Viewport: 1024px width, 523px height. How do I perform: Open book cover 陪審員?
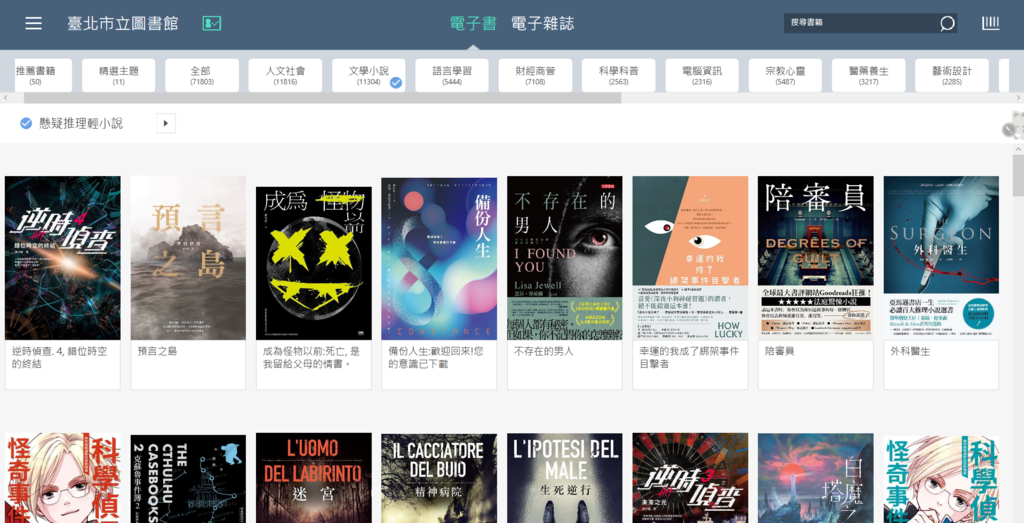[816, 258]
